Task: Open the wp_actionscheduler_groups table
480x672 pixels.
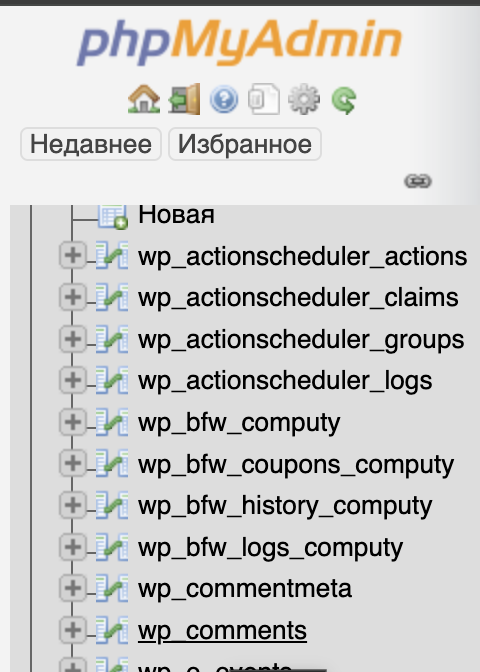Action: [301, 340]
